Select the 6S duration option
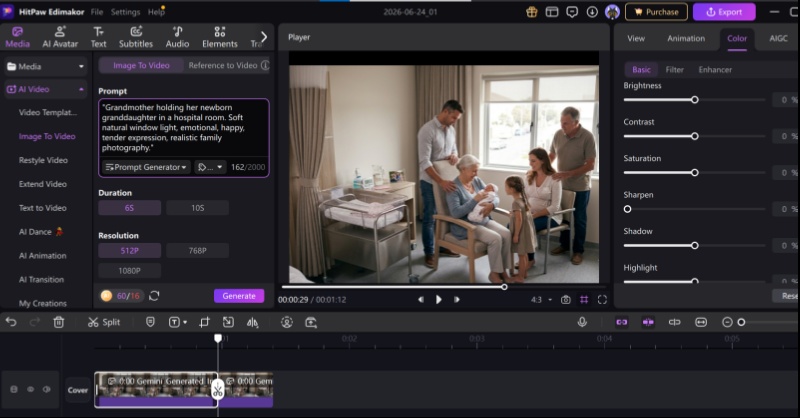 (x=130, y=208)
